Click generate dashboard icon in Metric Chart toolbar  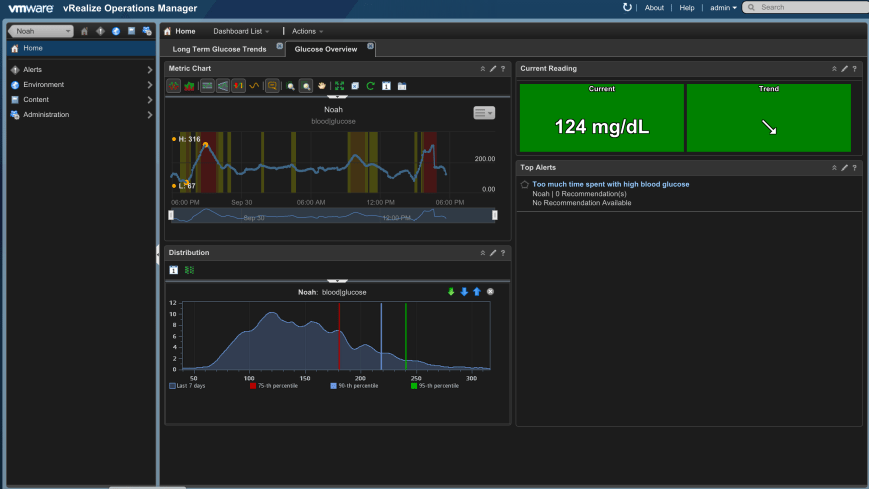(x=402, y=86)
